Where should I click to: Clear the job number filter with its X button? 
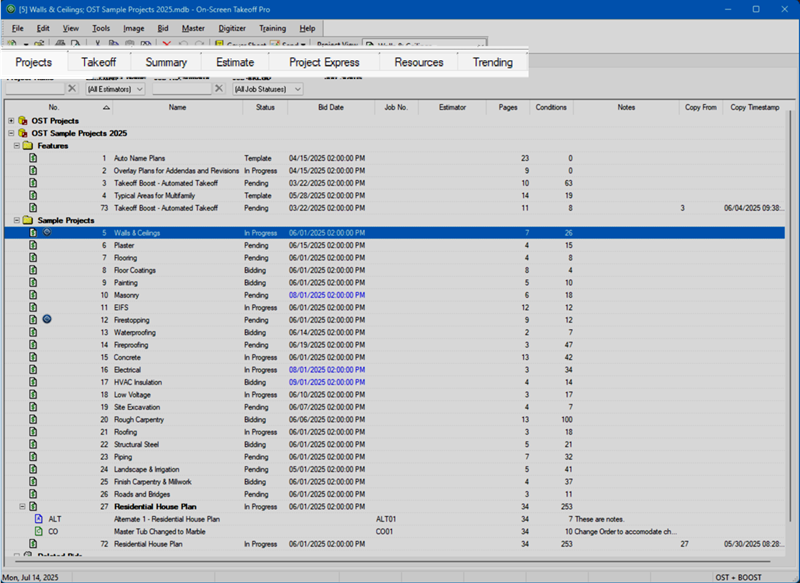tap(219, 88)
